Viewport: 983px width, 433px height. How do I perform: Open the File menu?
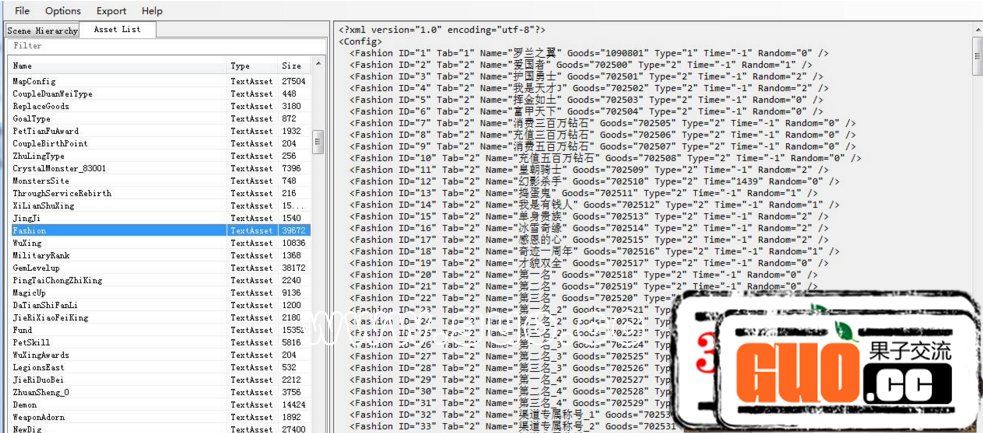pyautogui.click(x=22, y=11)
